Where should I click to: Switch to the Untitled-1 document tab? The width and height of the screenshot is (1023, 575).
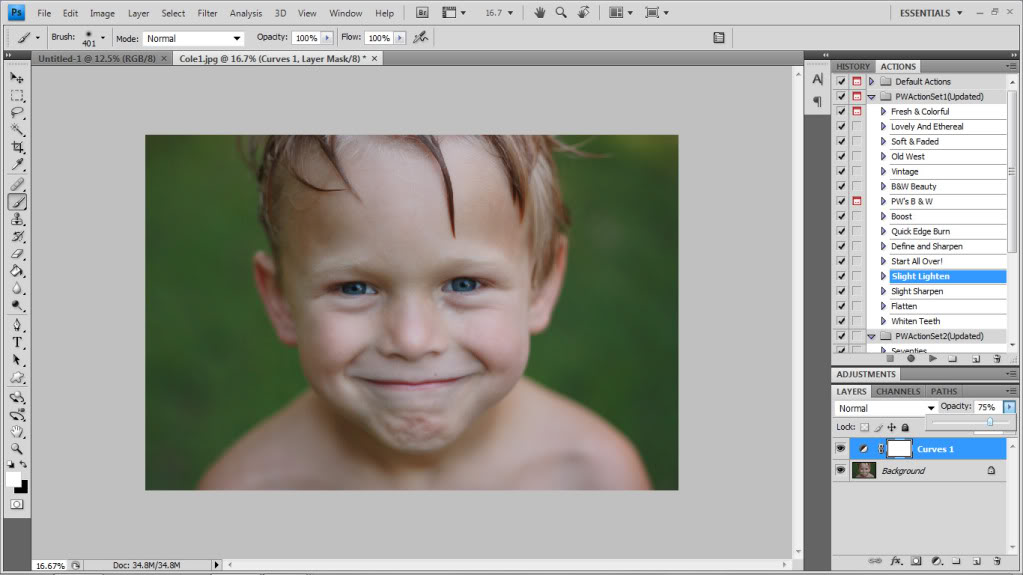[97, 58]
